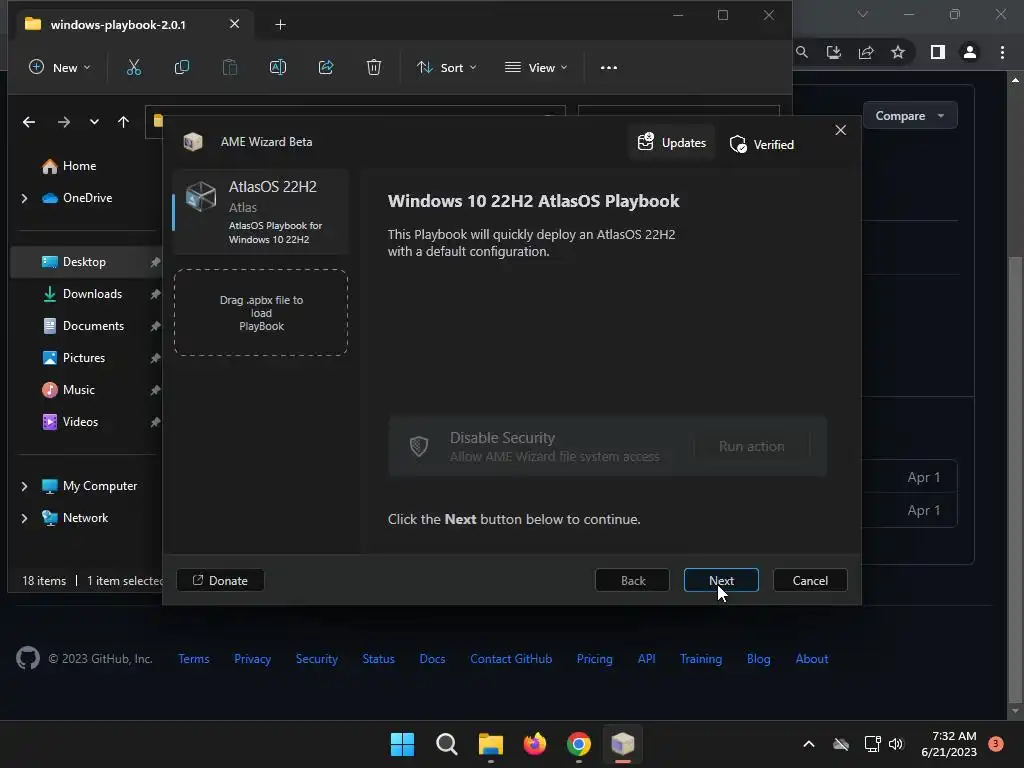Open the Contact GitHub footer link
The image size is (1024, 768).
(511, 659)
